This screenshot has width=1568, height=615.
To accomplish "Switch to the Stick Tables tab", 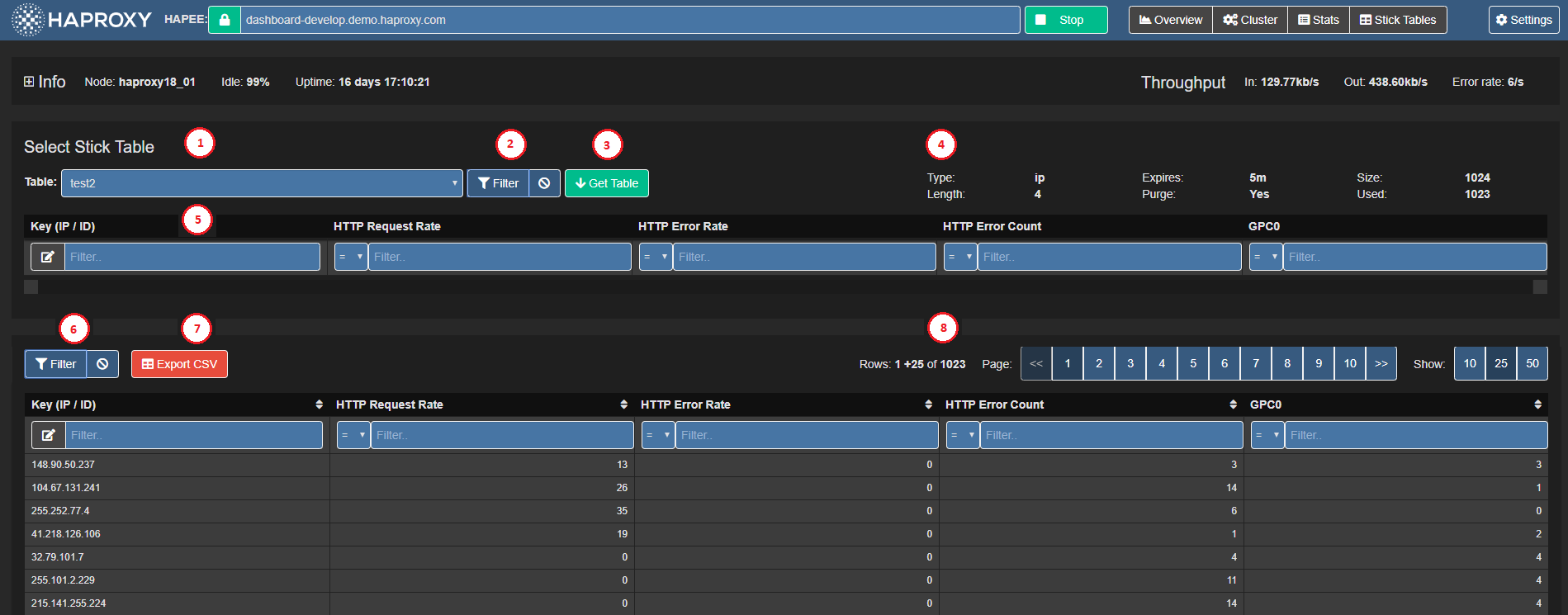I will [1398, 20].
